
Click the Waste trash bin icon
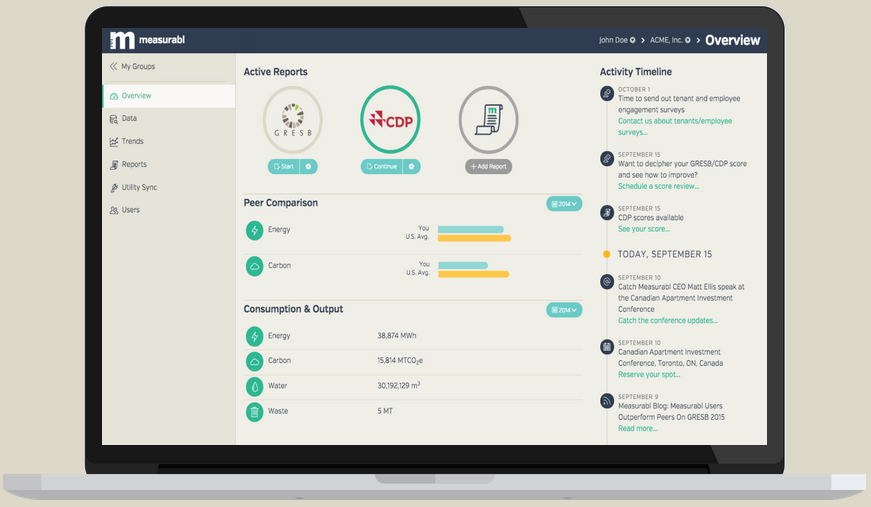254,412
